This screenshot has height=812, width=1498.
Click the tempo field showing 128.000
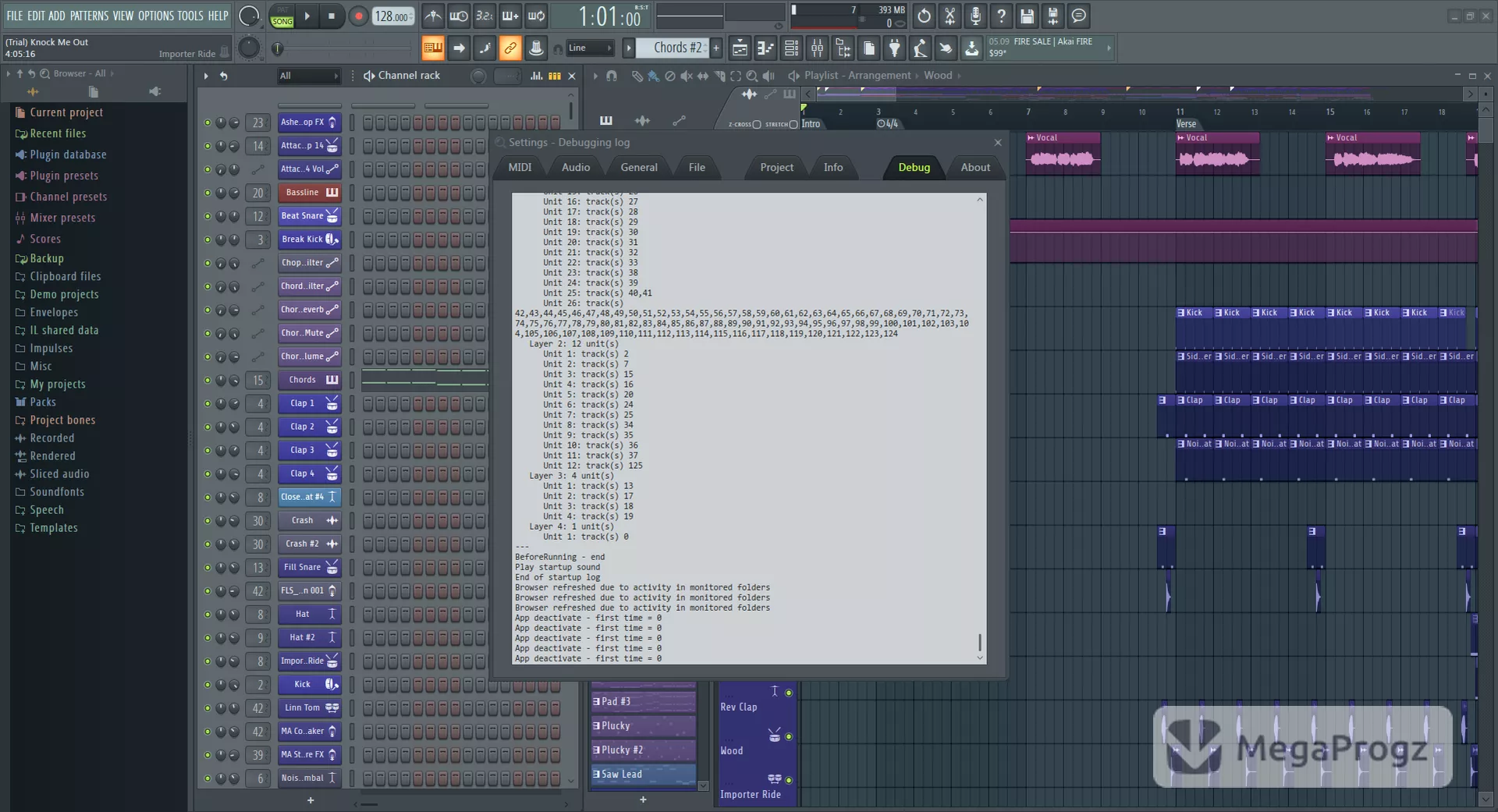click(392, 16)
